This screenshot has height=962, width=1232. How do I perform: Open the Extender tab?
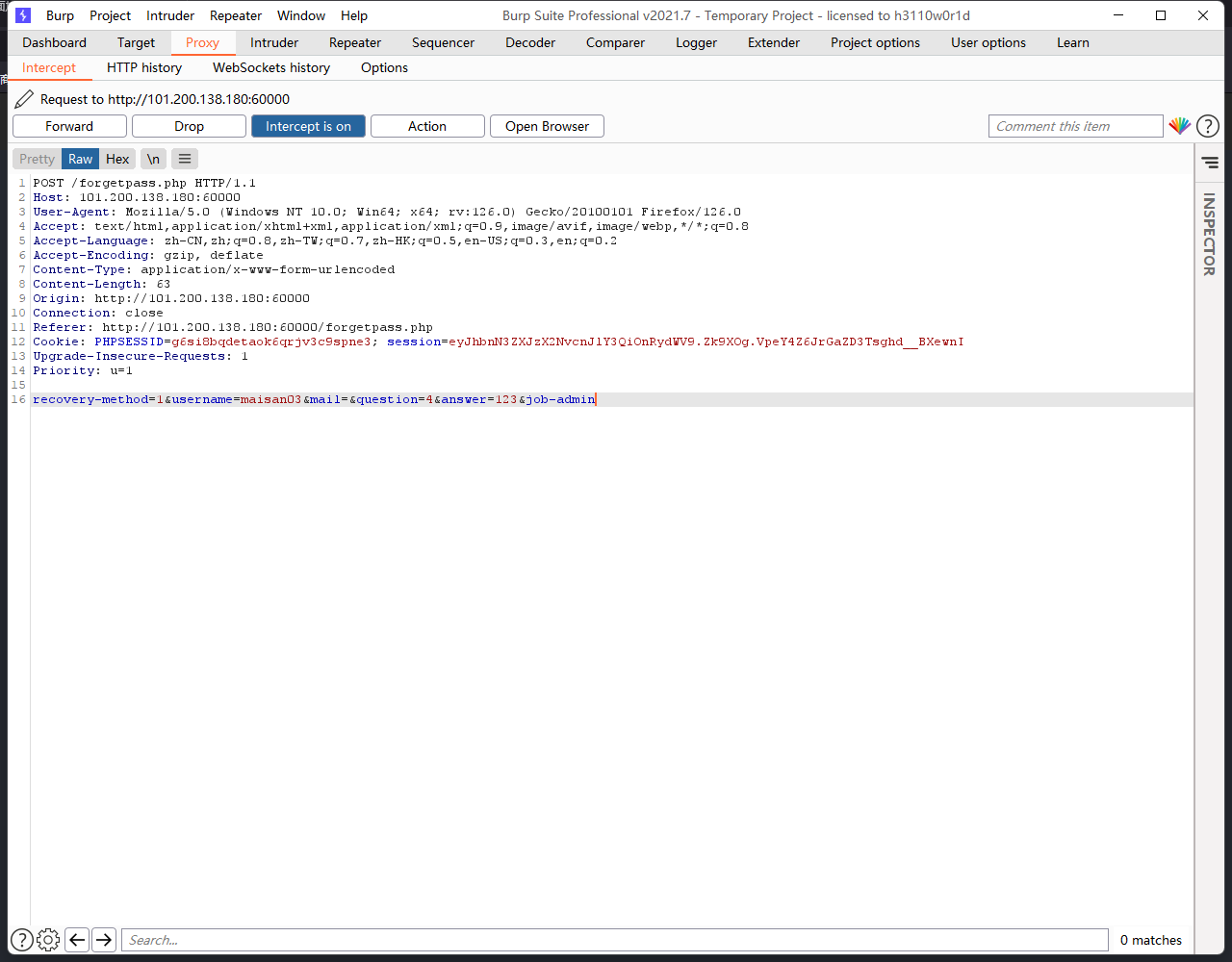pos(774,42)
